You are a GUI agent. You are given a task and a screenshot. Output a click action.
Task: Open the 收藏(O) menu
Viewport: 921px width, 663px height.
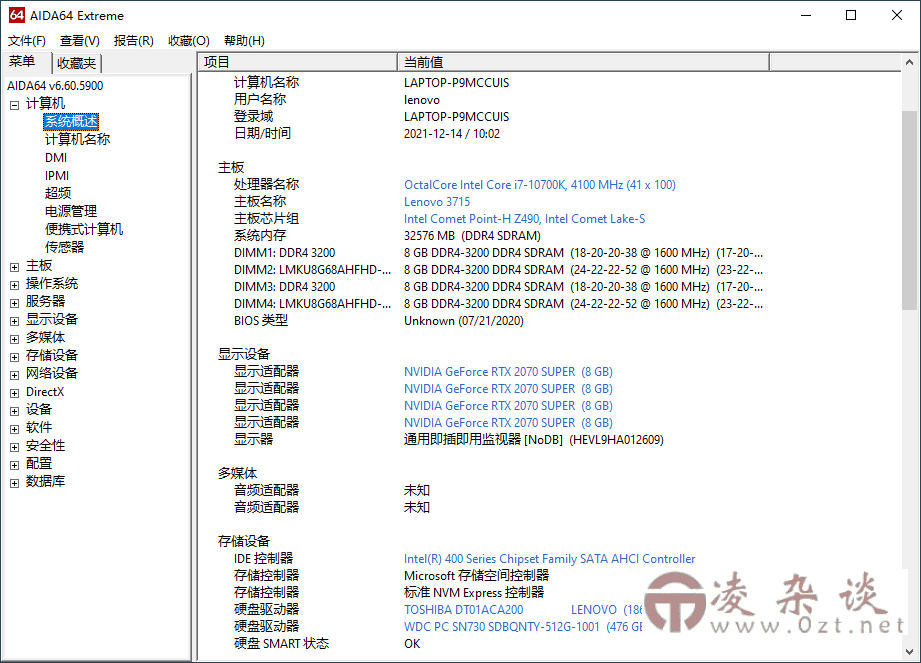click(189, 41)
